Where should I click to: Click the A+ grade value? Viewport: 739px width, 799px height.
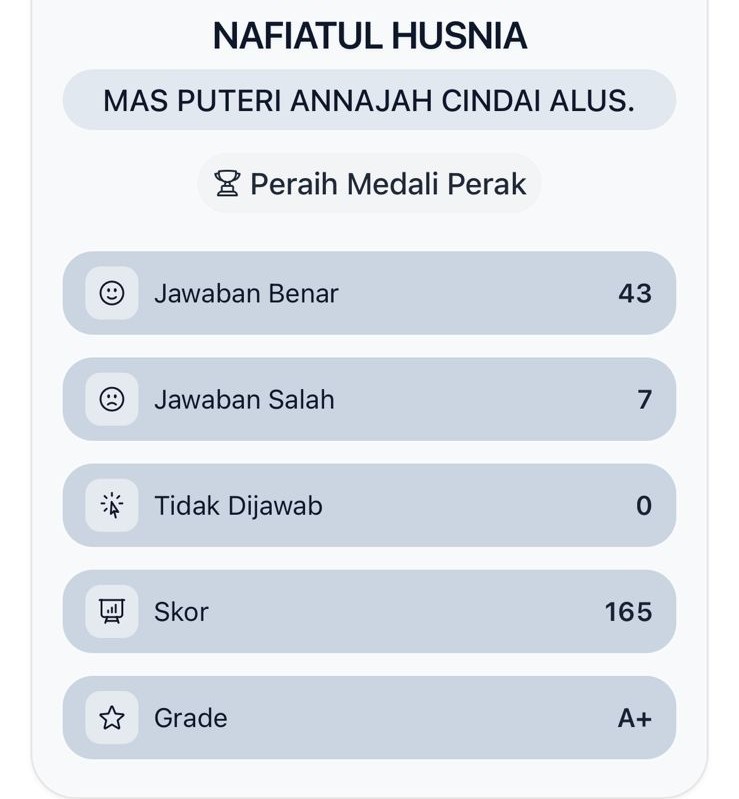pos(634,718)
